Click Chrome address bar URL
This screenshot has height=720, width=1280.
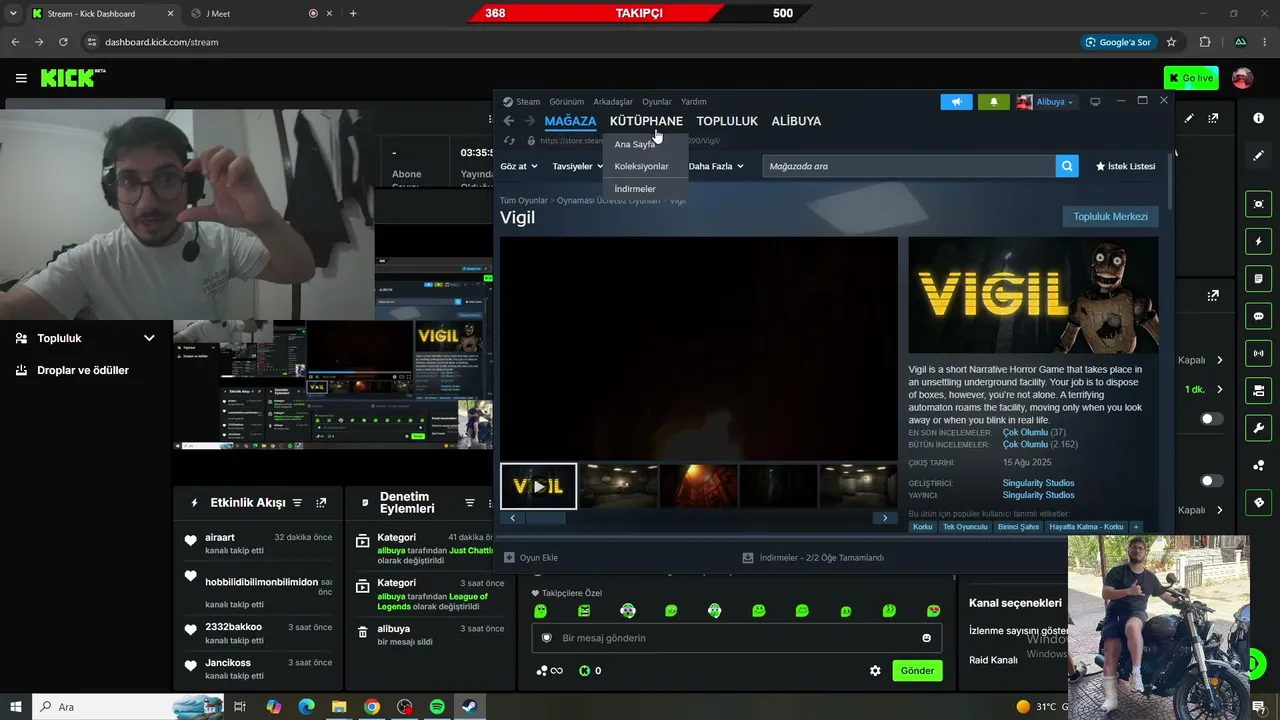(161, 42)
